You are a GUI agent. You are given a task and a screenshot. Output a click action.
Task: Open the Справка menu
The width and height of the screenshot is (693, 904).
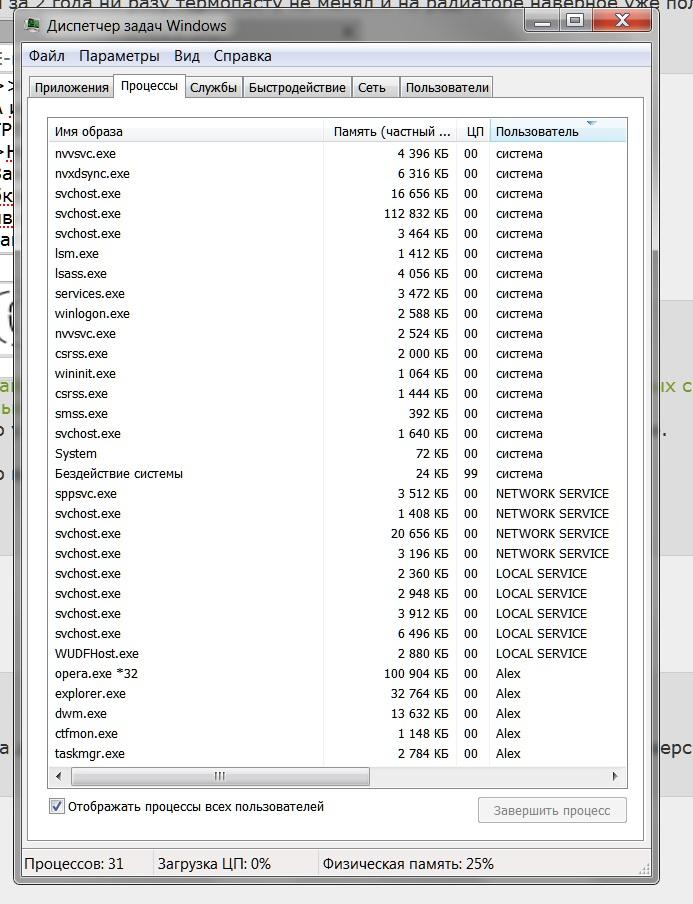(x=242, y=56)
